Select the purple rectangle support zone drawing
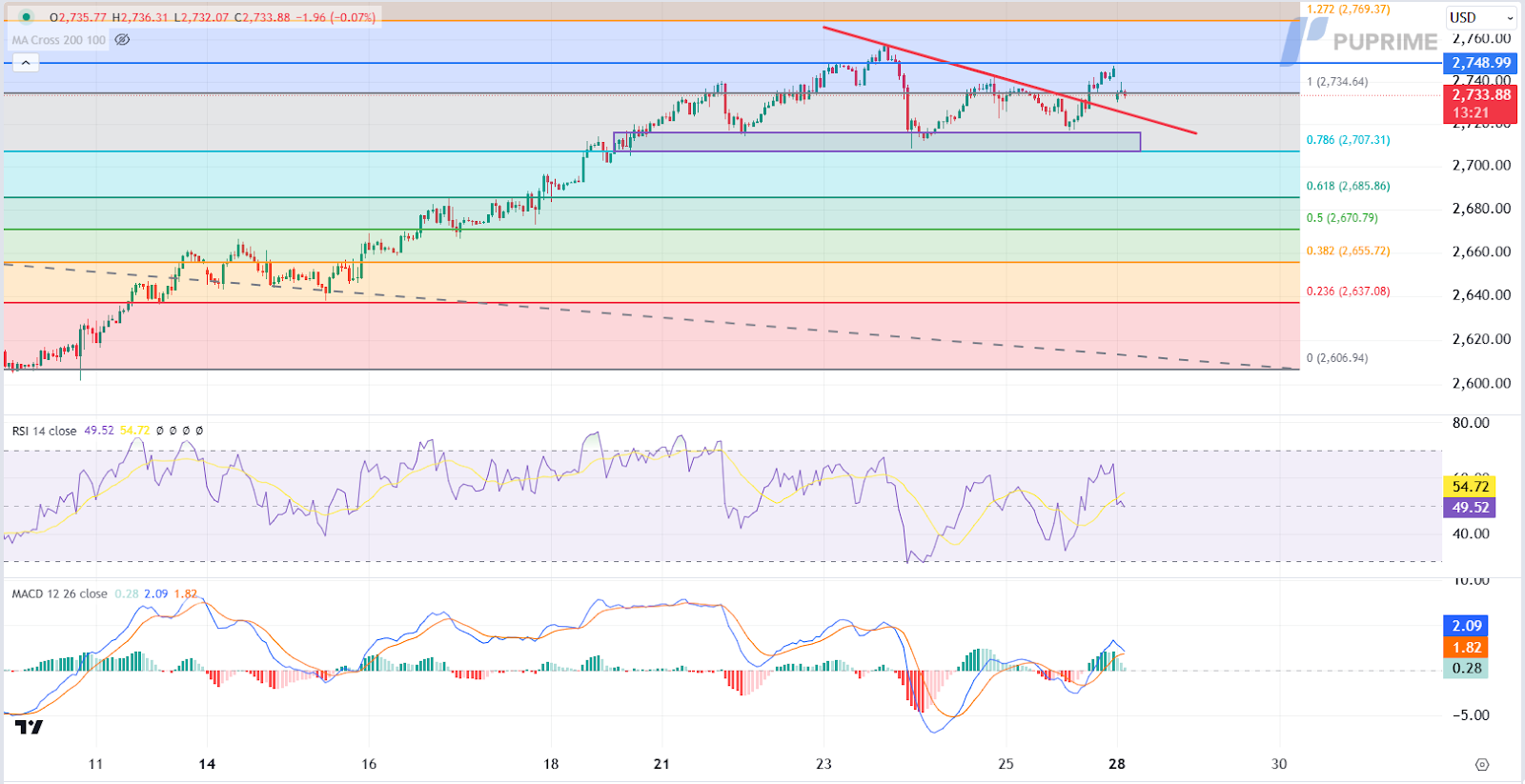The width and height of the screenshot is (1525, 784). click(877, 142)
